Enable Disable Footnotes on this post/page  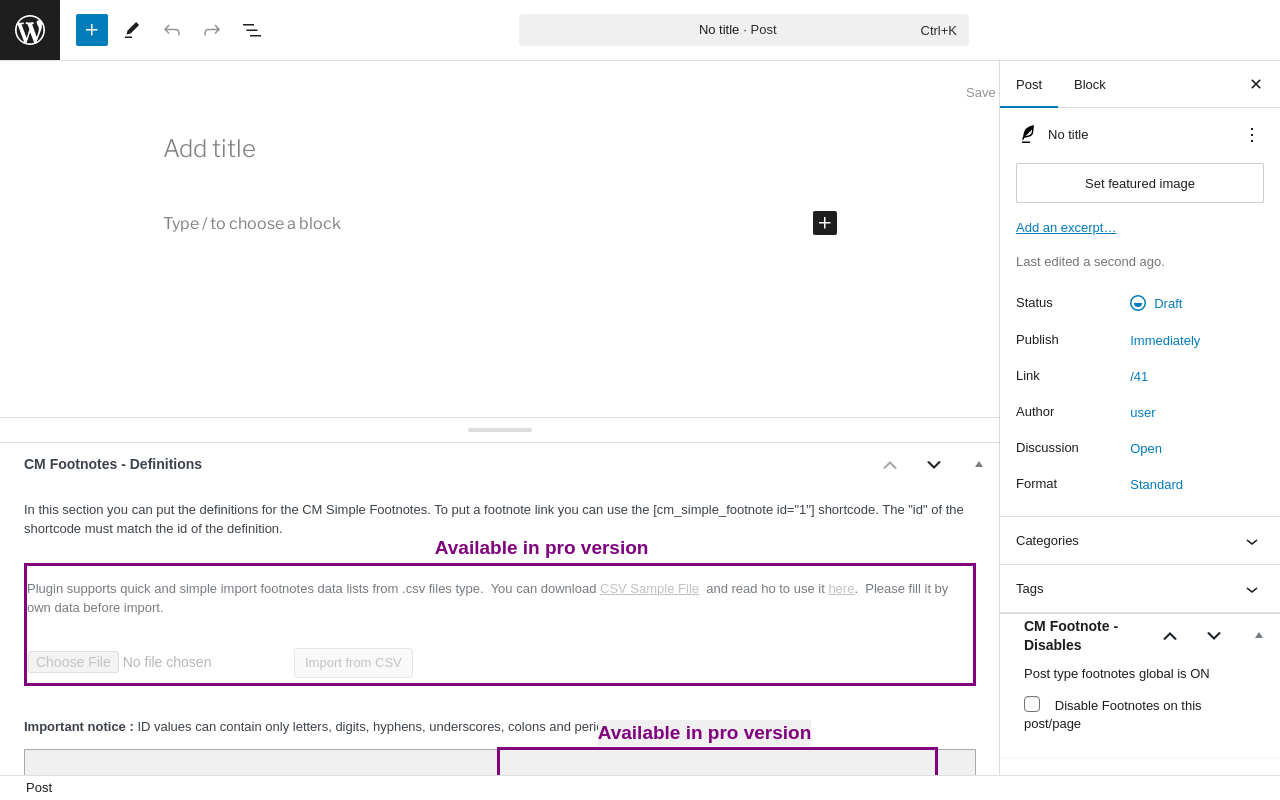[1032, 704]
